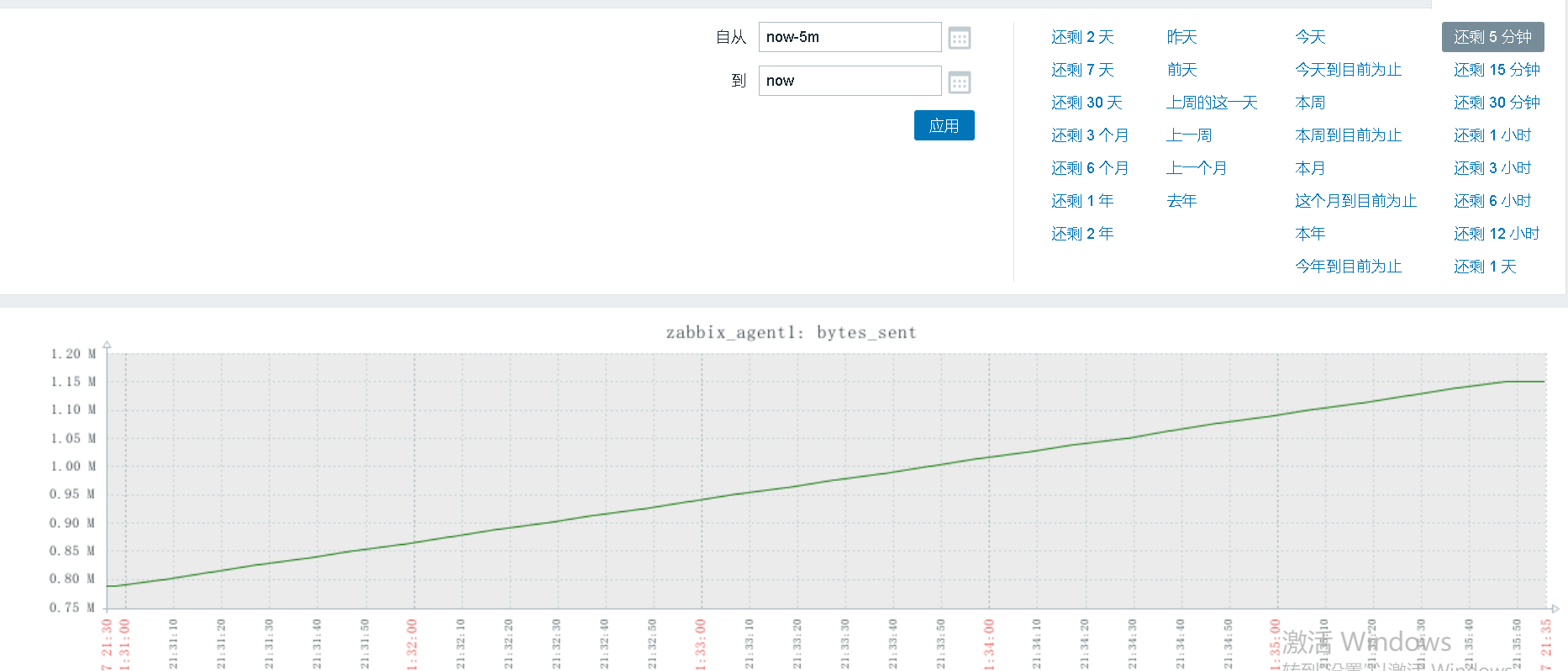Image resolution: width=1568 pixels, height=671 pixels.
Task: Click the 自从 input showing now-5m
Action: pos(850,37)
